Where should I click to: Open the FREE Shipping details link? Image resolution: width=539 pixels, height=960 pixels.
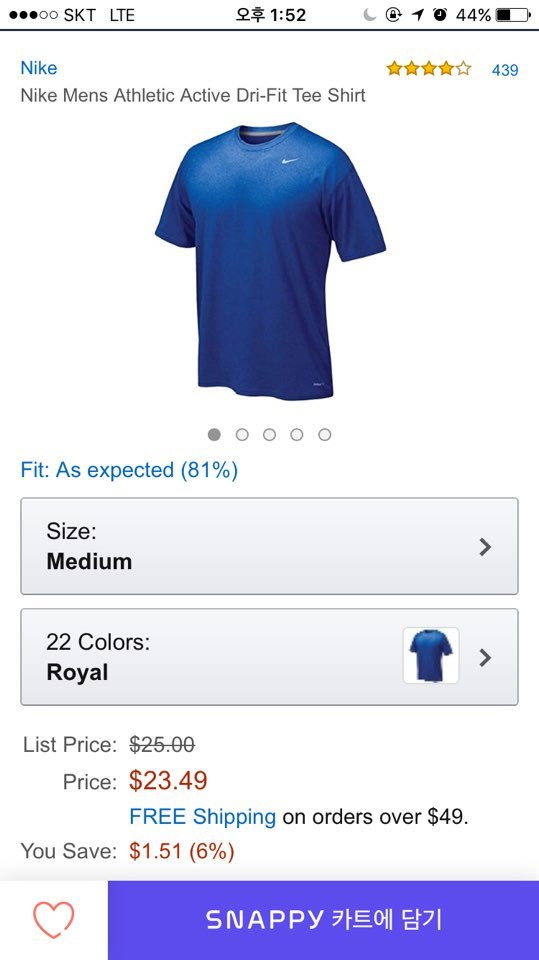203,817
